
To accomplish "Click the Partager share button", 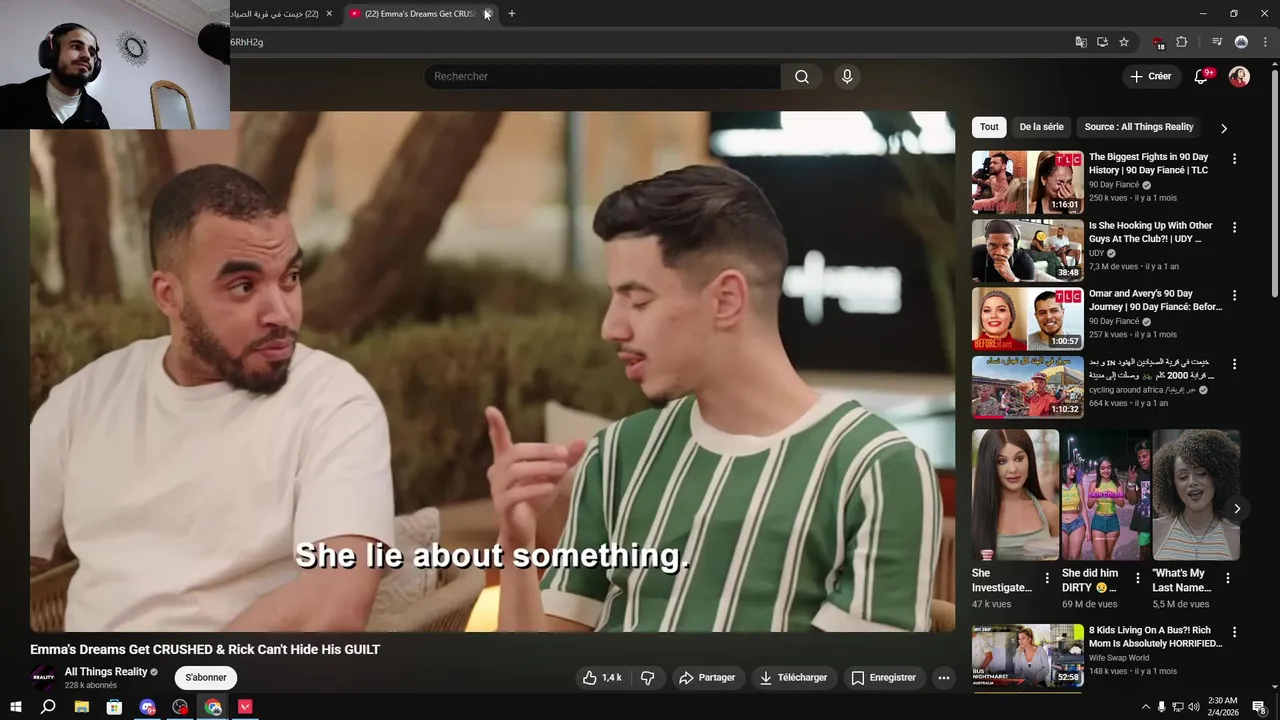I will (x=707, y=678).
